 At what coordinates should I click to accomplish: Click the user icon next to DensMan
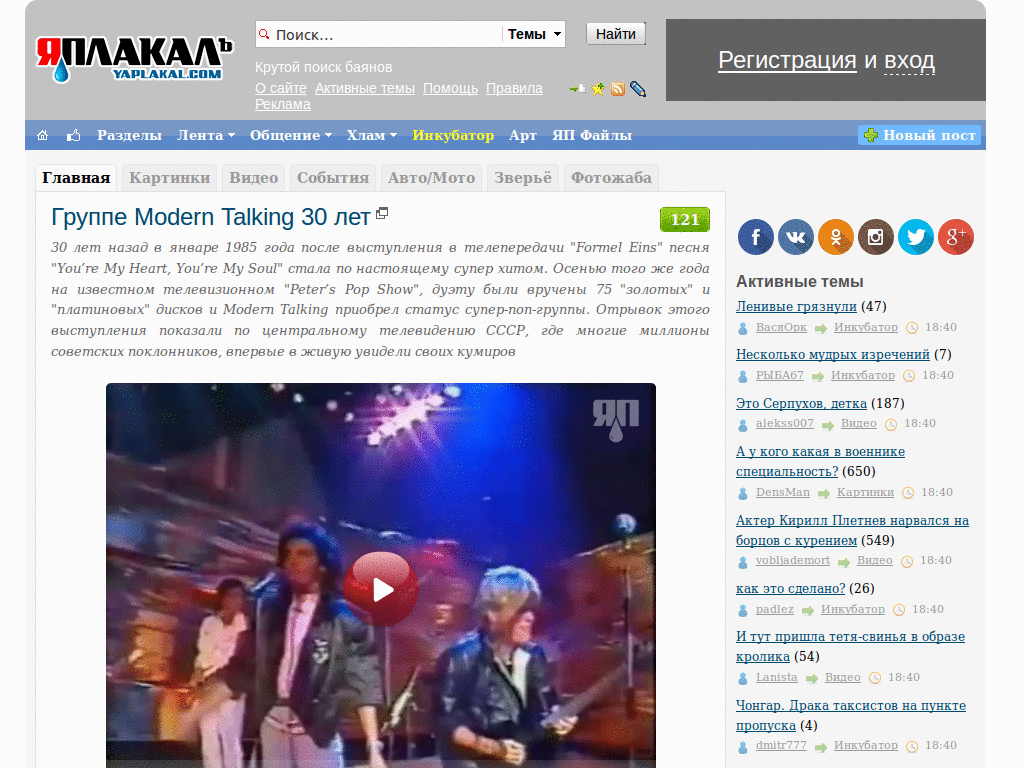(743, 493)
